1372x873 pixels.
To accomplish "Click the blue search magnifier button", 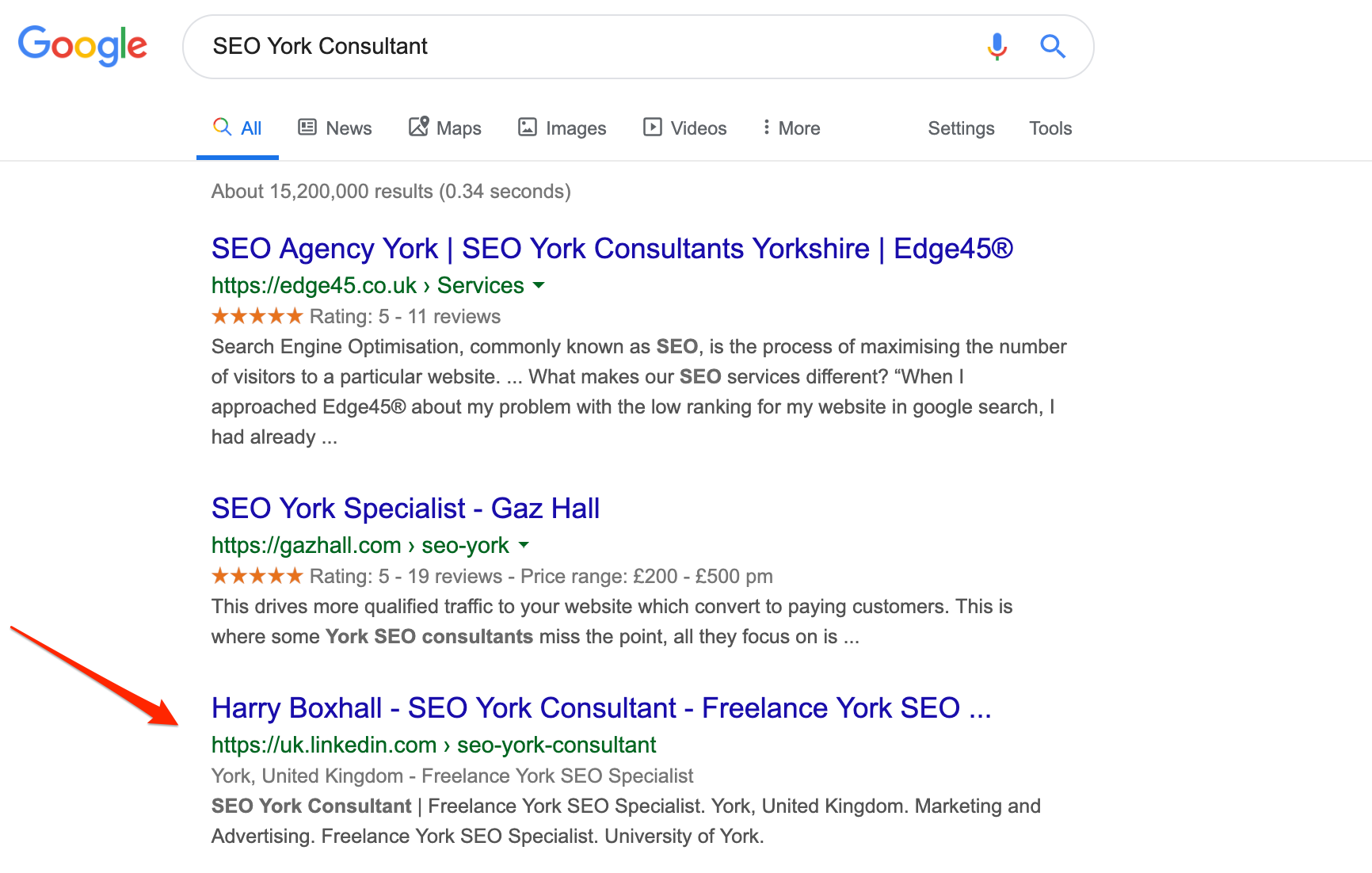I will 1053,47.
